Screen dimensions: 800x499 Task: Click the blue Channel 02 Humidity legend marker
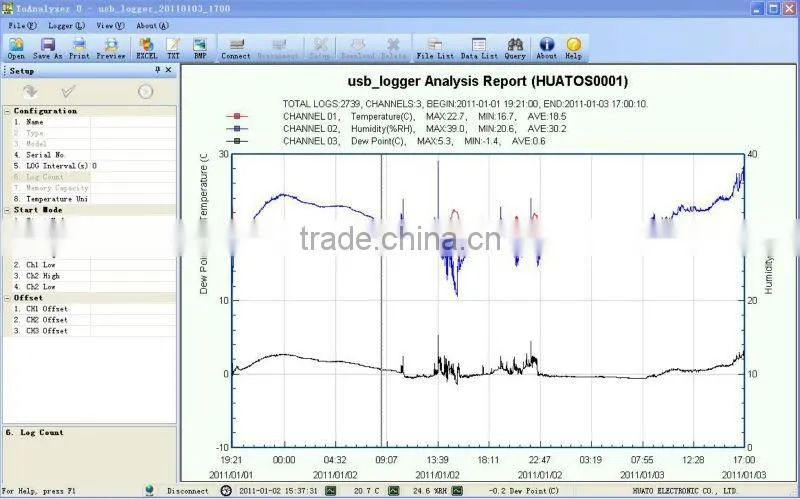click(x=237, y=129)
